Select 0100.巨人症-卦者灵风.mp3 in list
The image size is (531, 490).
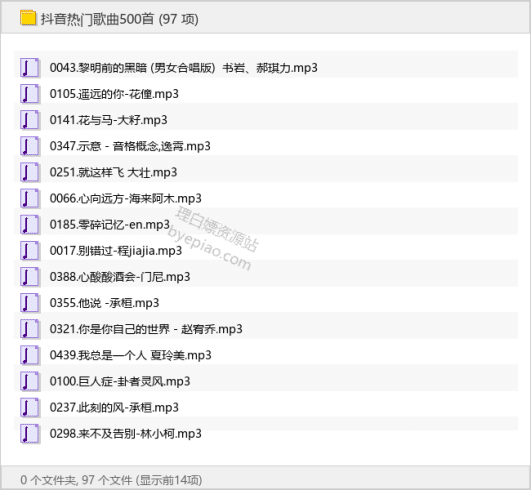pyautogui.click(x=120, y=381)
